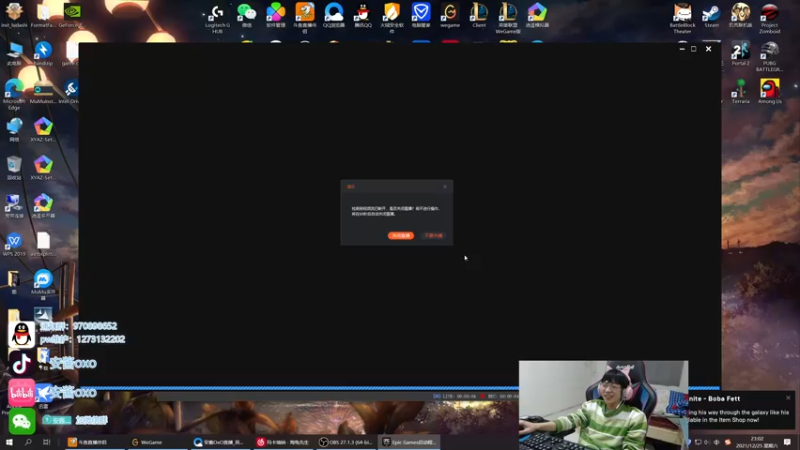This screenshot has height=450, width=800.
Task: Open the taskbar search icon
Action: pos(28,442)
